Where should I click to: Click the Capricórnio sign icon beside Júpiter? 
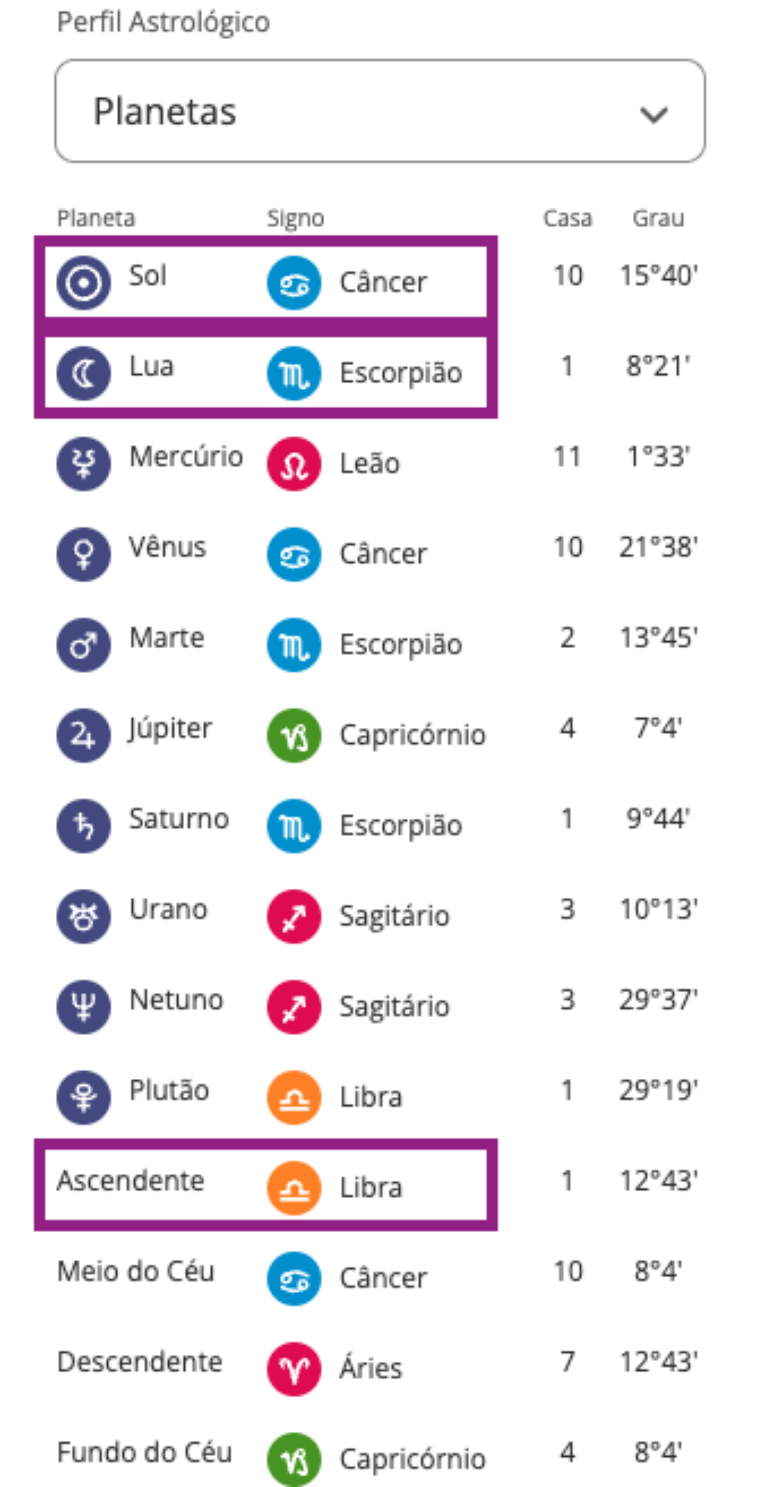point(294,736)
